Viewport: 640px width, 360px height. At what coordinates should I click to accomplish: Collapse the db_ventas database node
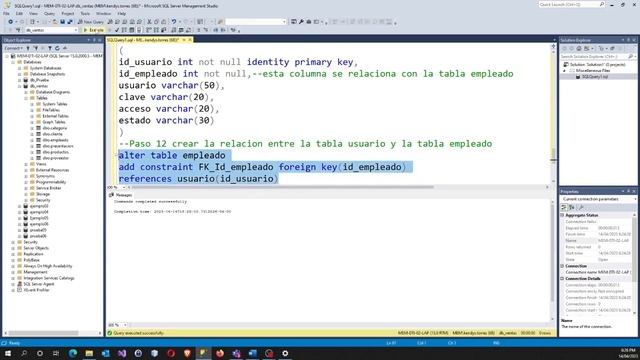click(20, 86)
